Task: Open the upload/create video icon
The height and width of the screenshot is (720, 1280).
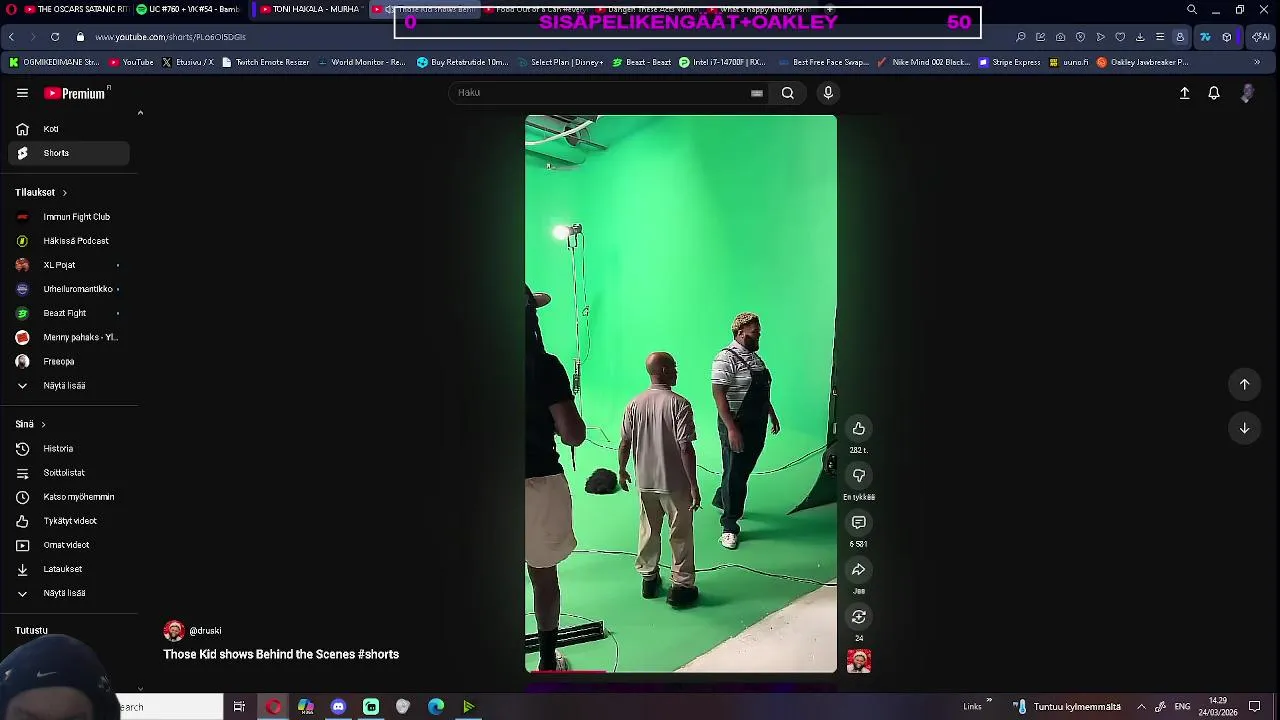Action: click(x=1184, y=93)
